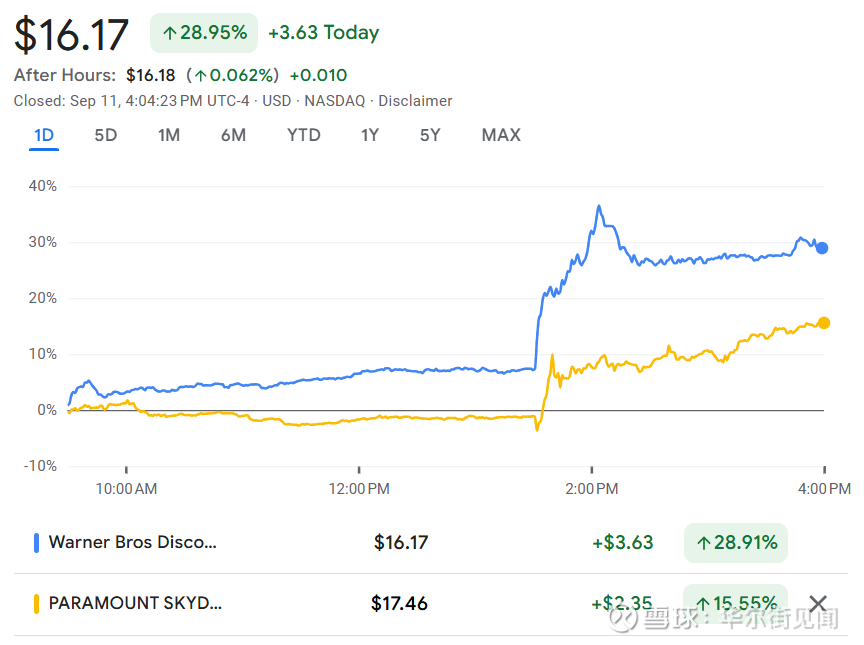Viewport: 864px width, 645px height.
Task: Switch chart to YTD range
Action: click(x=303, y=135)
